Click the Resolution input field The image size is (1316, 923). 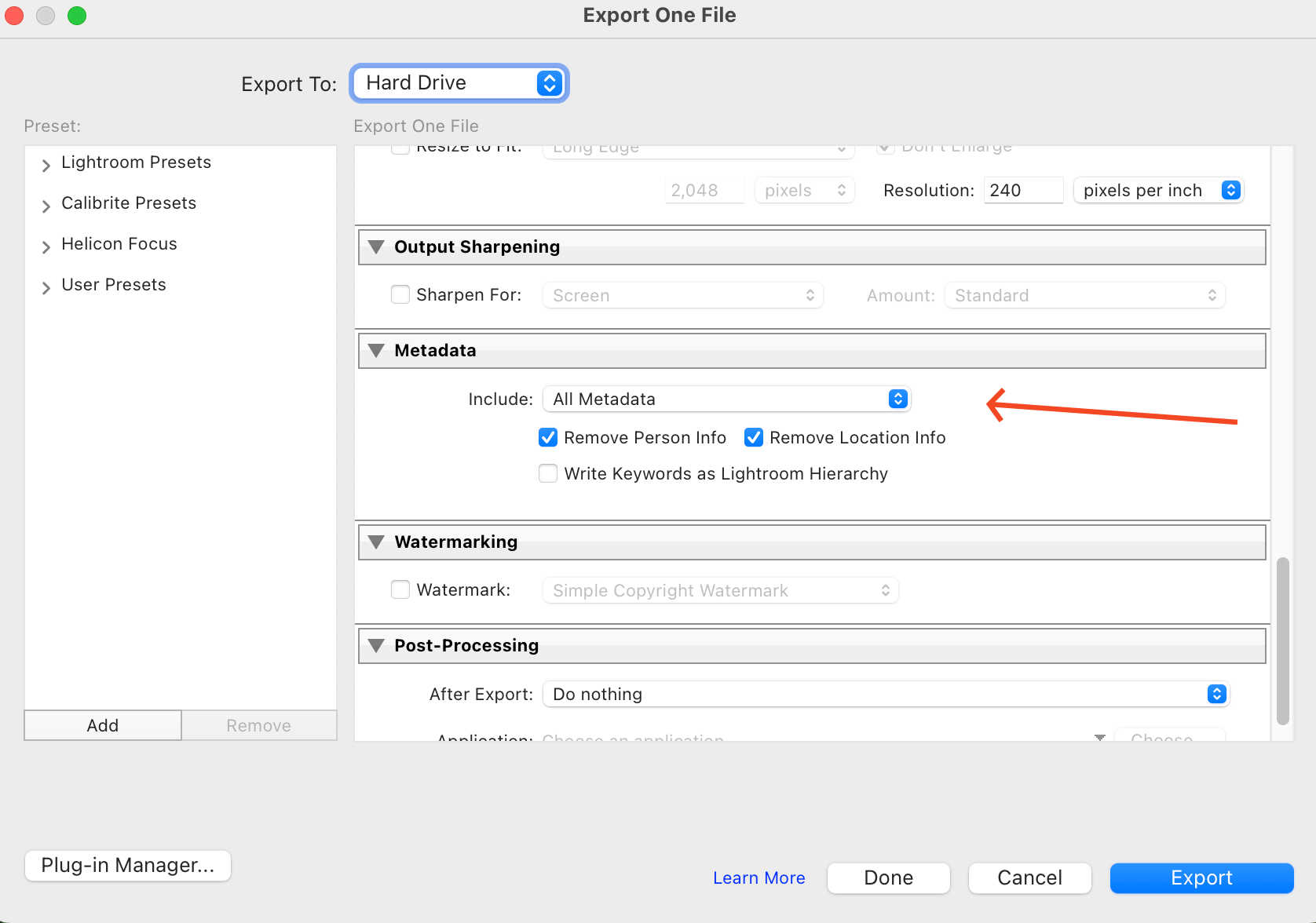1022,191
